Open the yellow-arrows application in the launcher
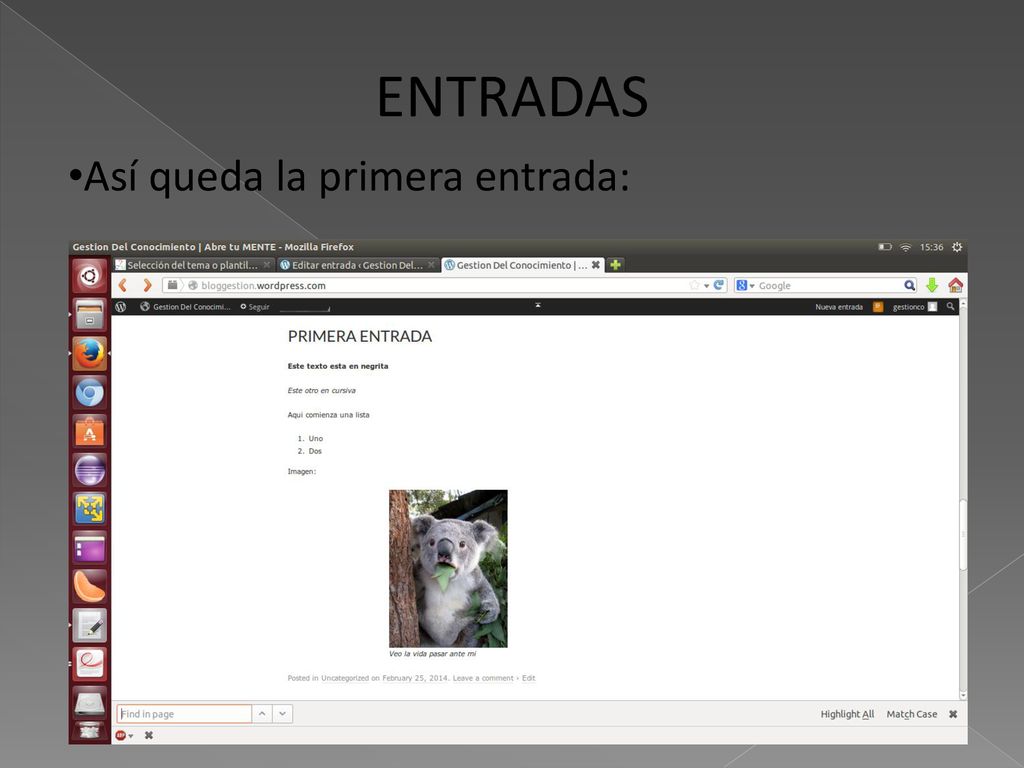Screen dimensions: 1024x768 (x=89, y=509)
